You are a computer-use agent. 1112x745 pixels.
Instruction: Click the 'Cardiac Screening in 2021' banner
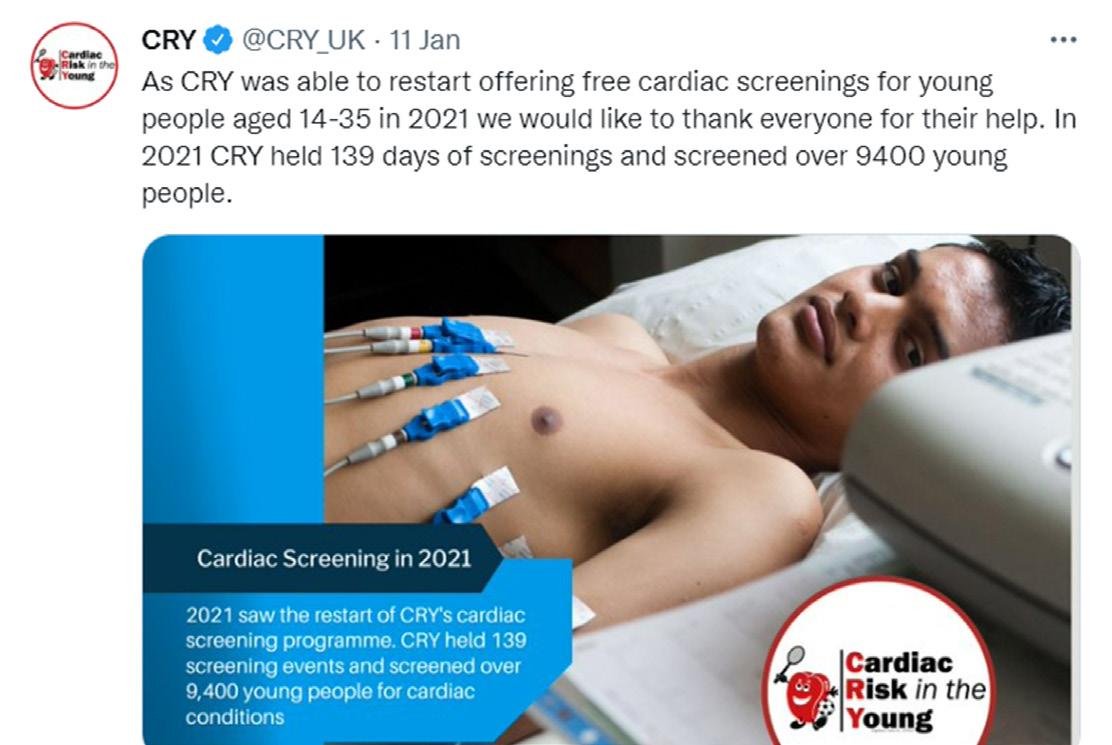(333, 559)
